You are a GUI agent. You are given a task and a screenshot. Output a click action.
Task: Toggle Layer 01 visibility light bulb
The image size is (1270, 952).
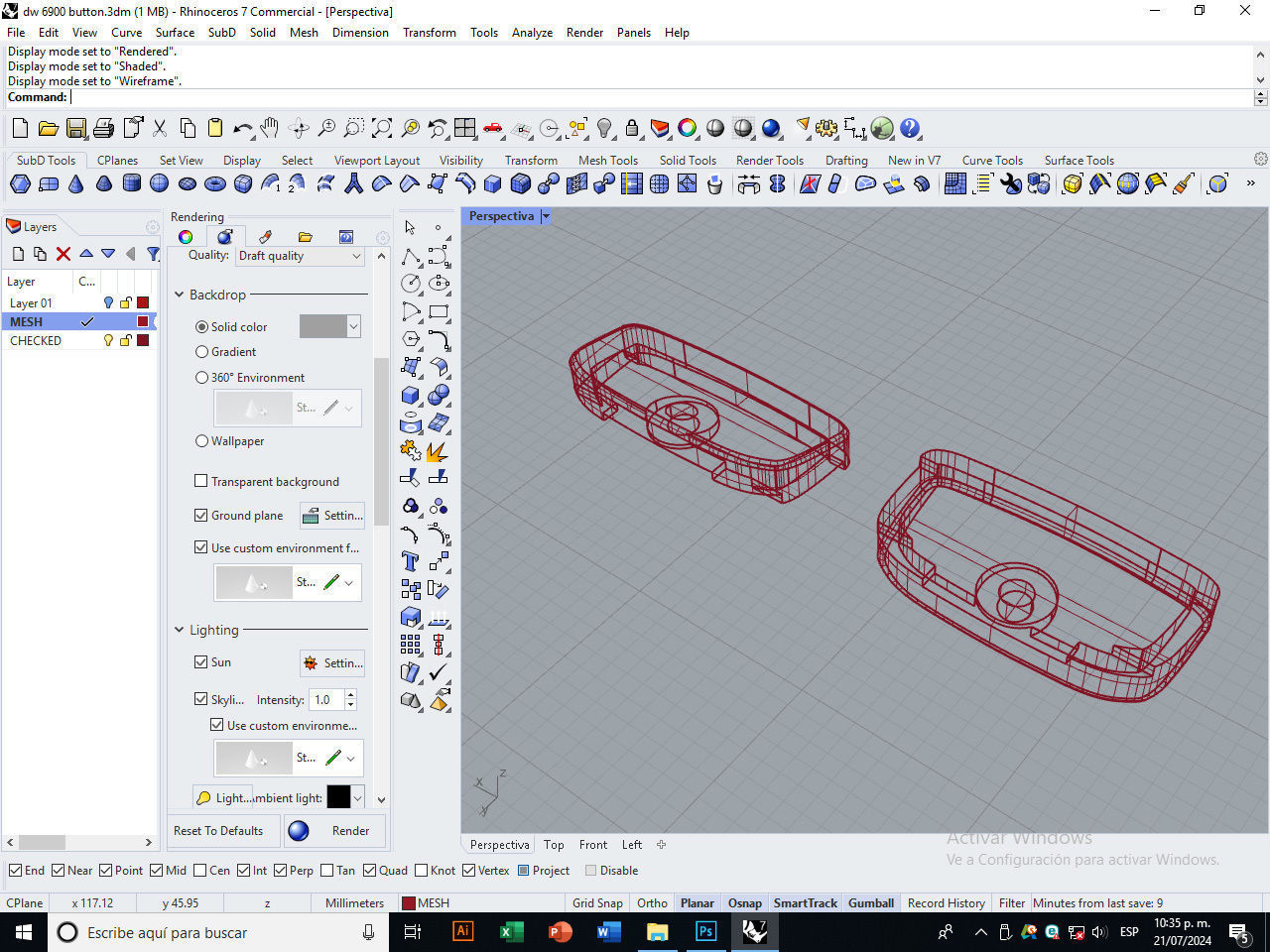pyautogui.click(x=108, y=302)
